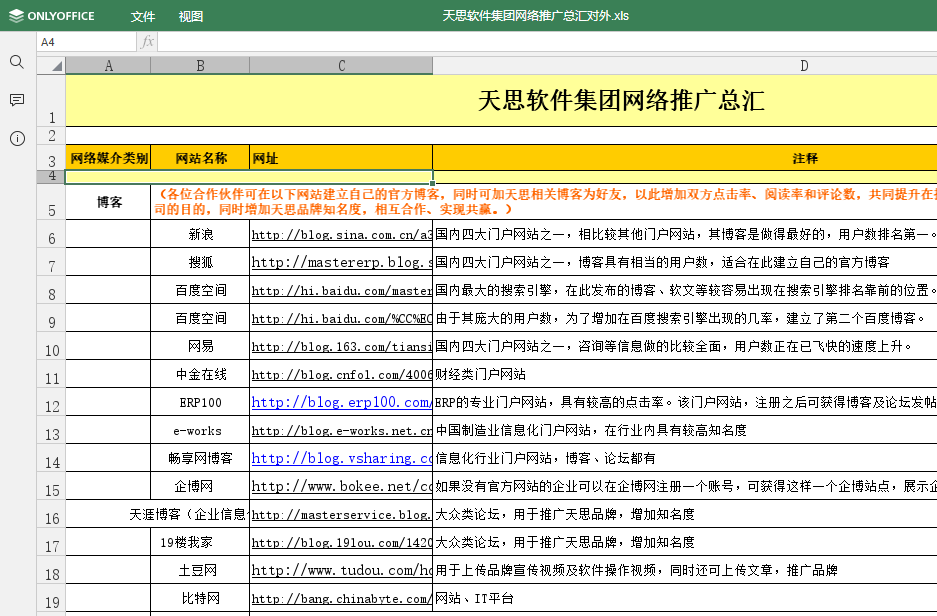Open the search panel in left sidebar
Image resolution: width=937 pixels, height=616 pixels.
17,62
